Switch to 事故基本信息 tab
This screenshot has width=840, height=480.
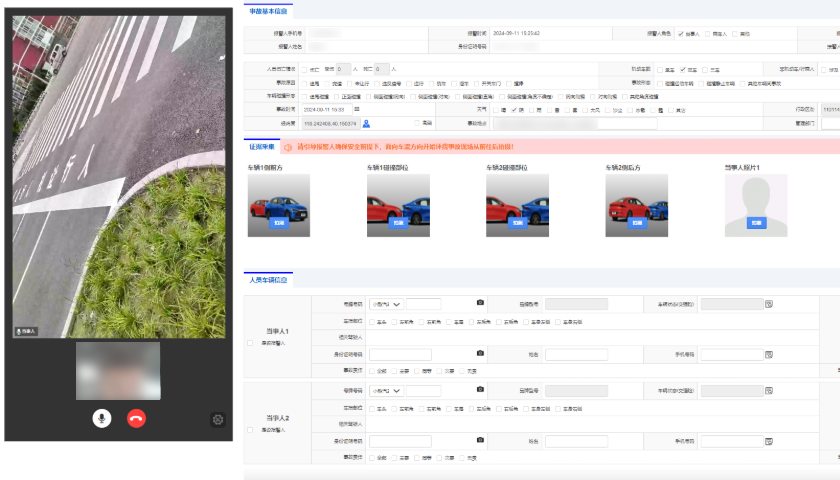click(x=269, y=10)
